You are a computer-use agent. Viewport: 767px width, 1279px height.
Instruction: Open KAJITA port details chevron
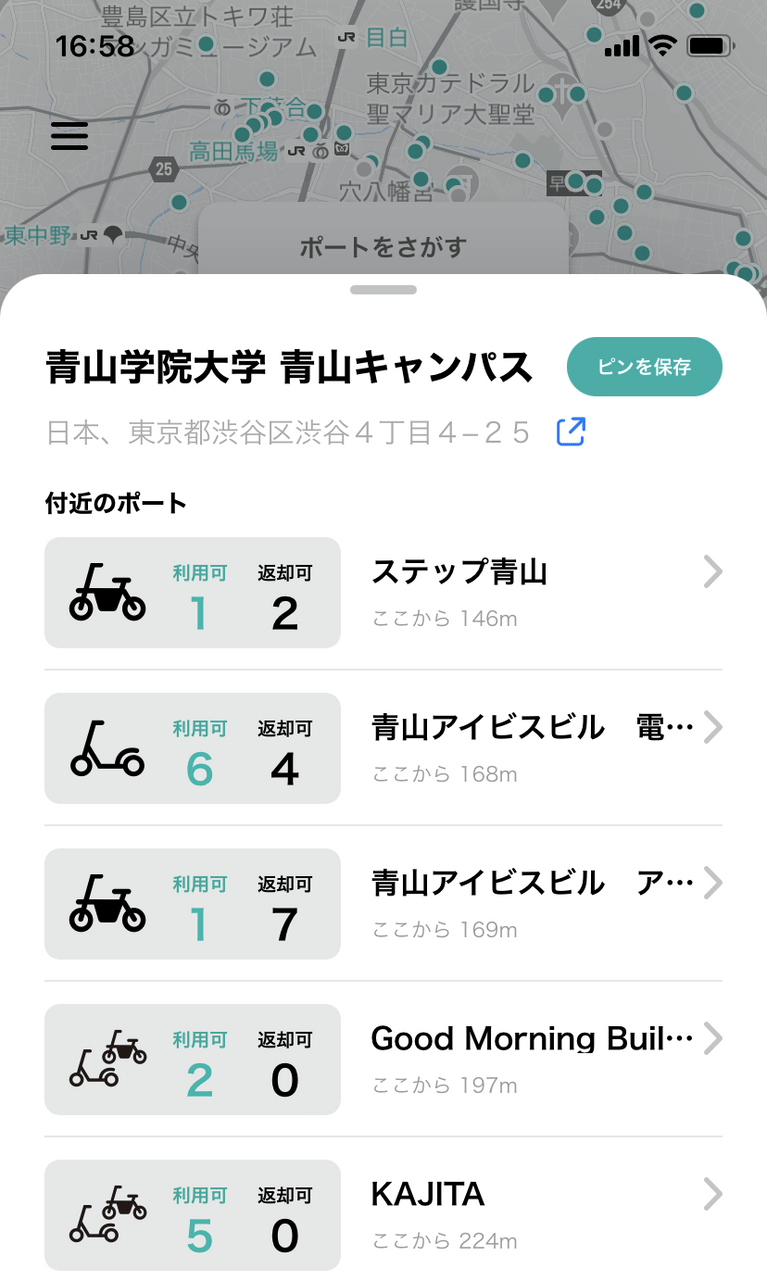click(x=712, y=1195)
